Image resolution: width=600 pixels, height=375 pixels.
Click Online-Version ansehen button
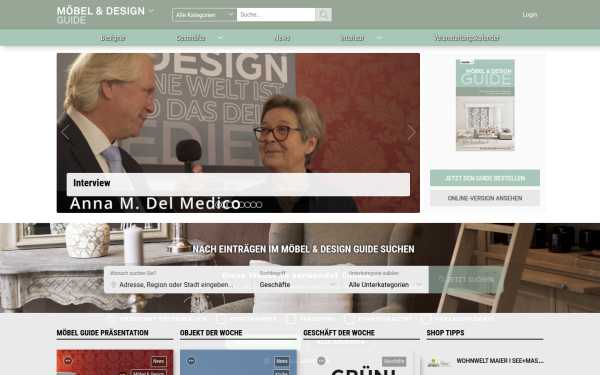point(485,198)
